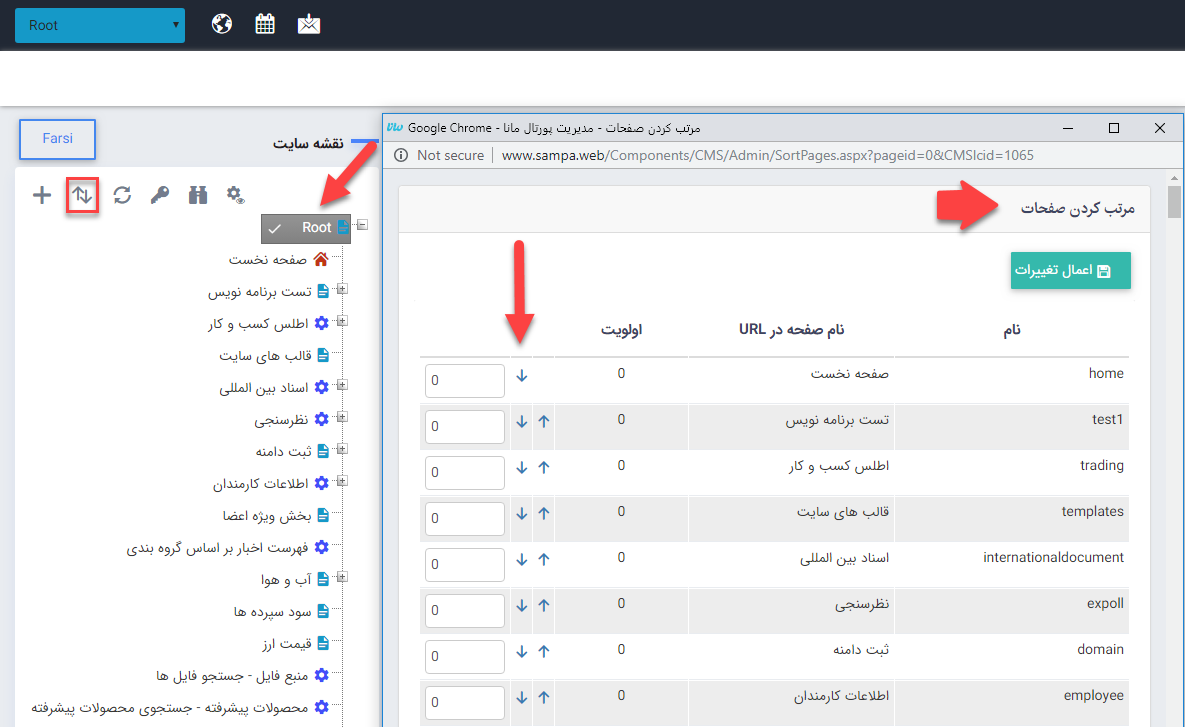
Task: Click priority input field for home row
Action: click(465, 381)
